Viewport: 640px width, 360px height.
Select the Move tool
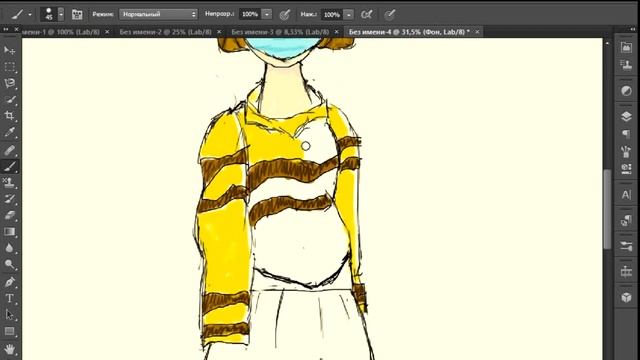click(9, 50)
